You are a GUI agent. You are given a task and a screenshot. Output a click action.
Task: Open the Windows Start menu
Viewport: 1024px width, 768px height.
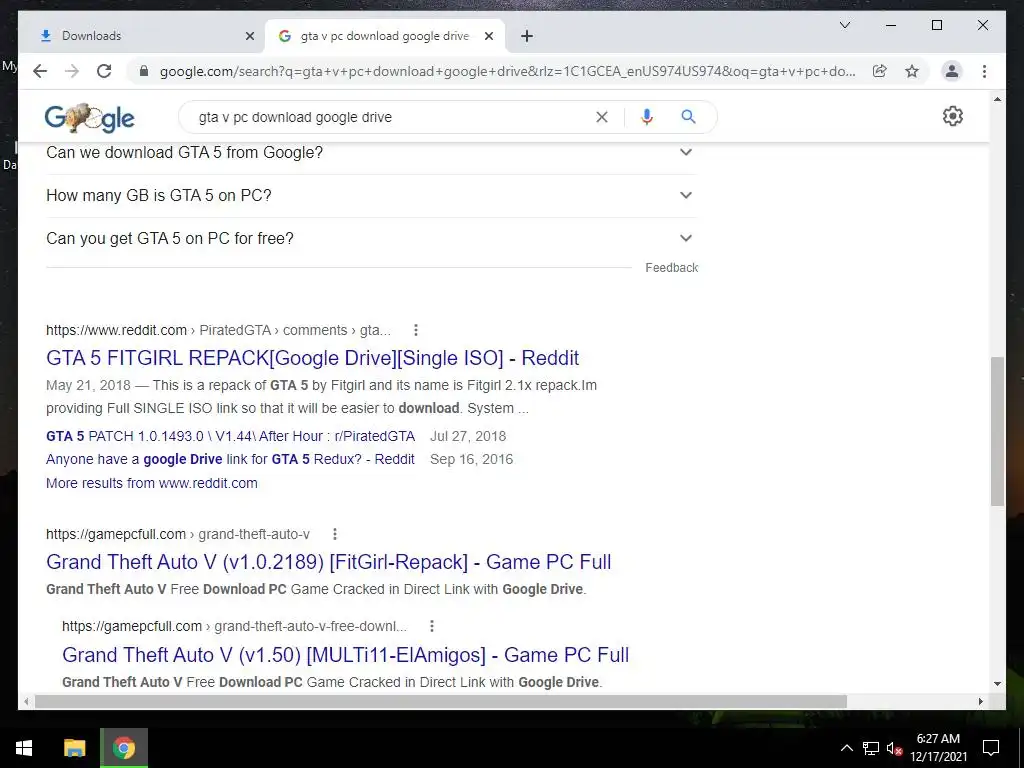pyautogui.click(x=24, y=748)
